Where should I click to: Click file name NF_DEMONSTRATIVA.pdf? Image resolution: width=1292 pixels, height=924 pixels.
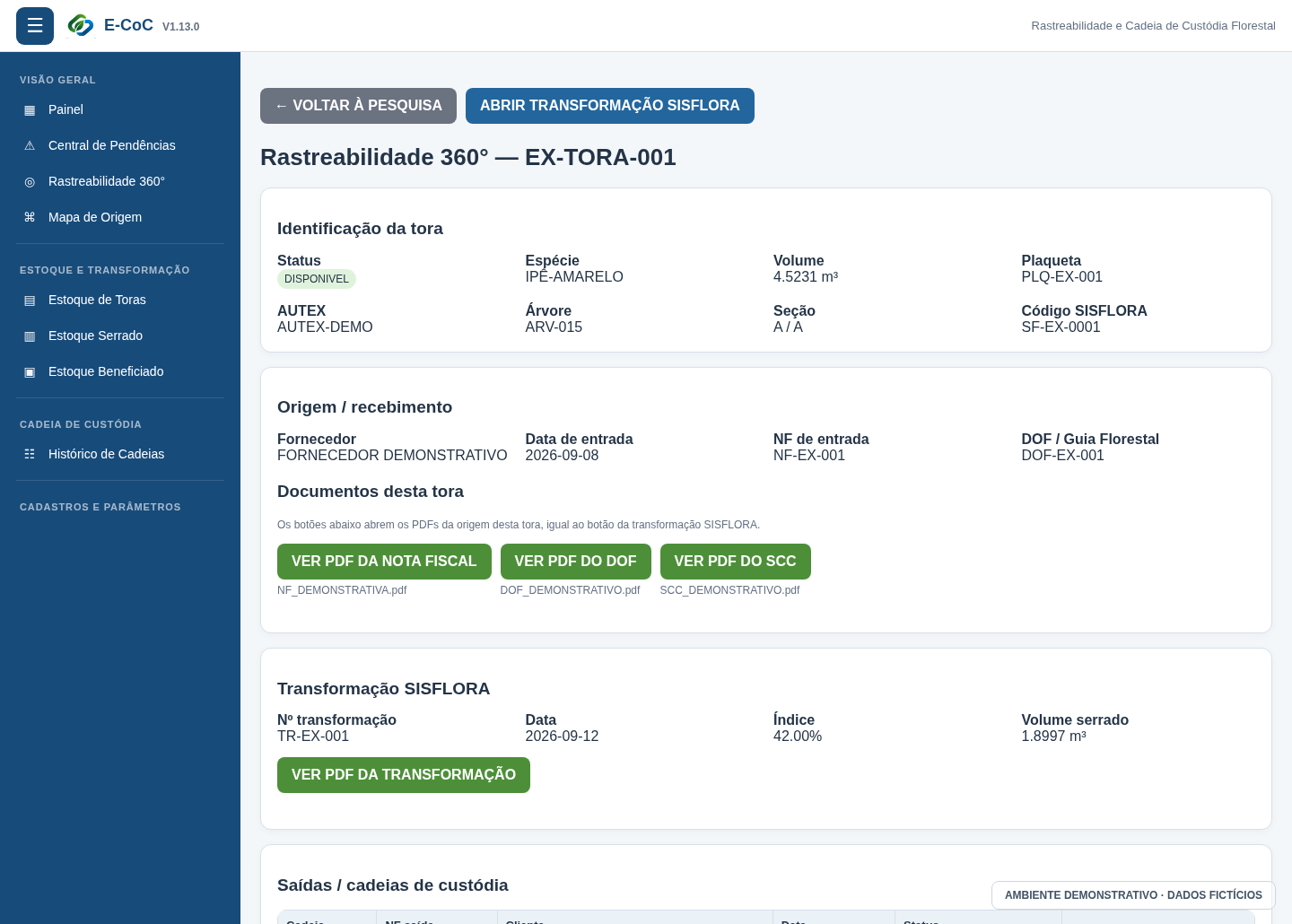342,590
